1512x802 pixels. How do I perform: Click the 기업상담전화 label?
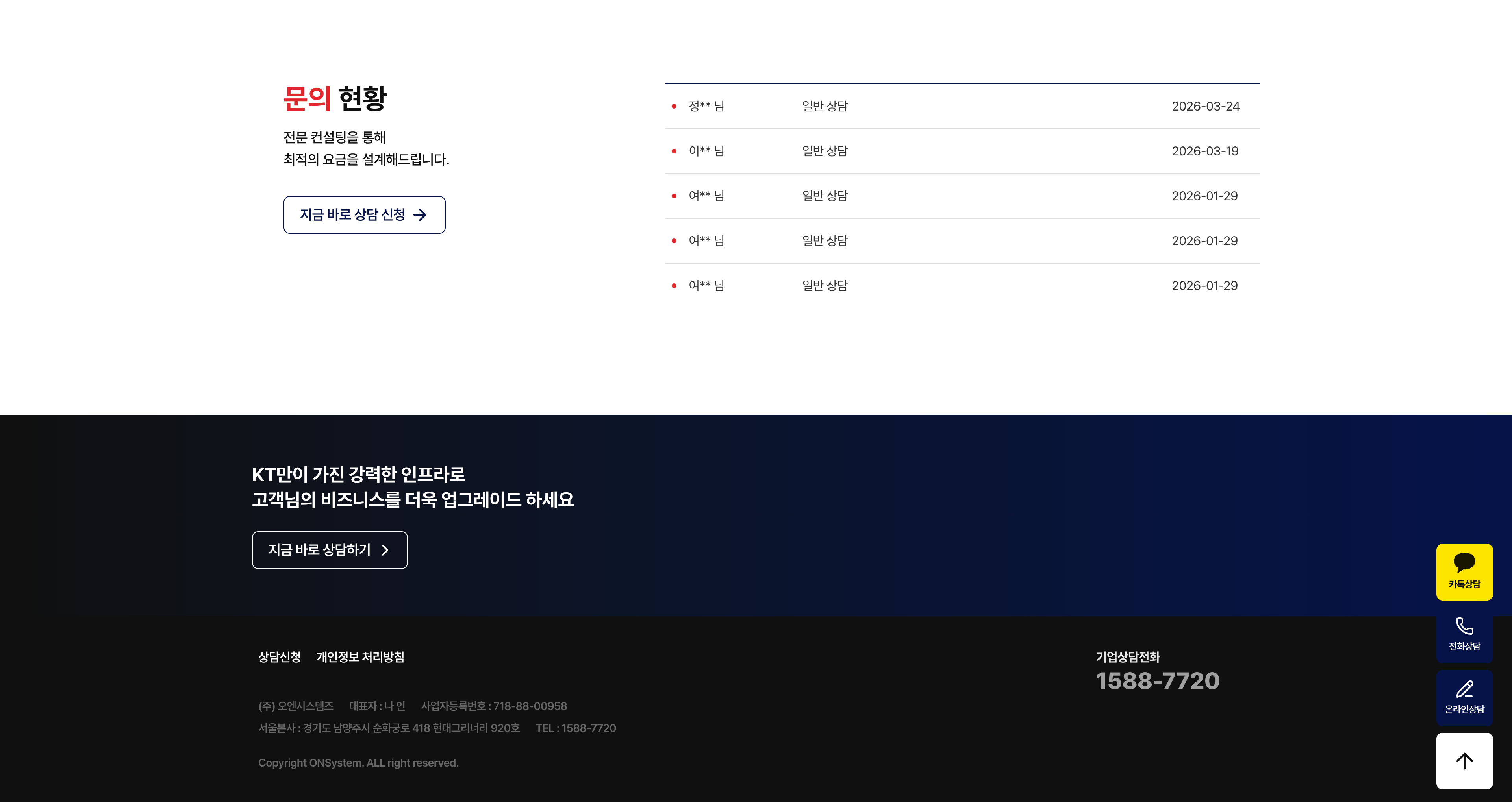[x=1128, y=656]
